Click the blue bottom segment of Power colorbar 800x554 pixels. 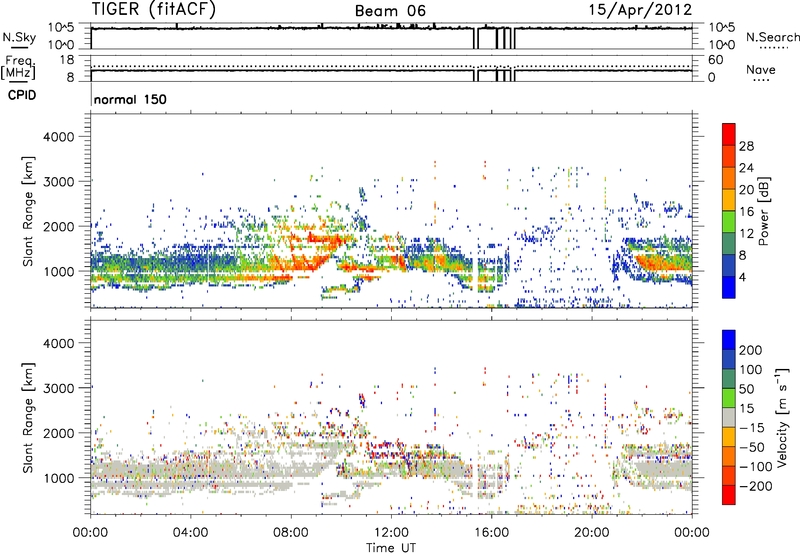click(x=729, y=287)
